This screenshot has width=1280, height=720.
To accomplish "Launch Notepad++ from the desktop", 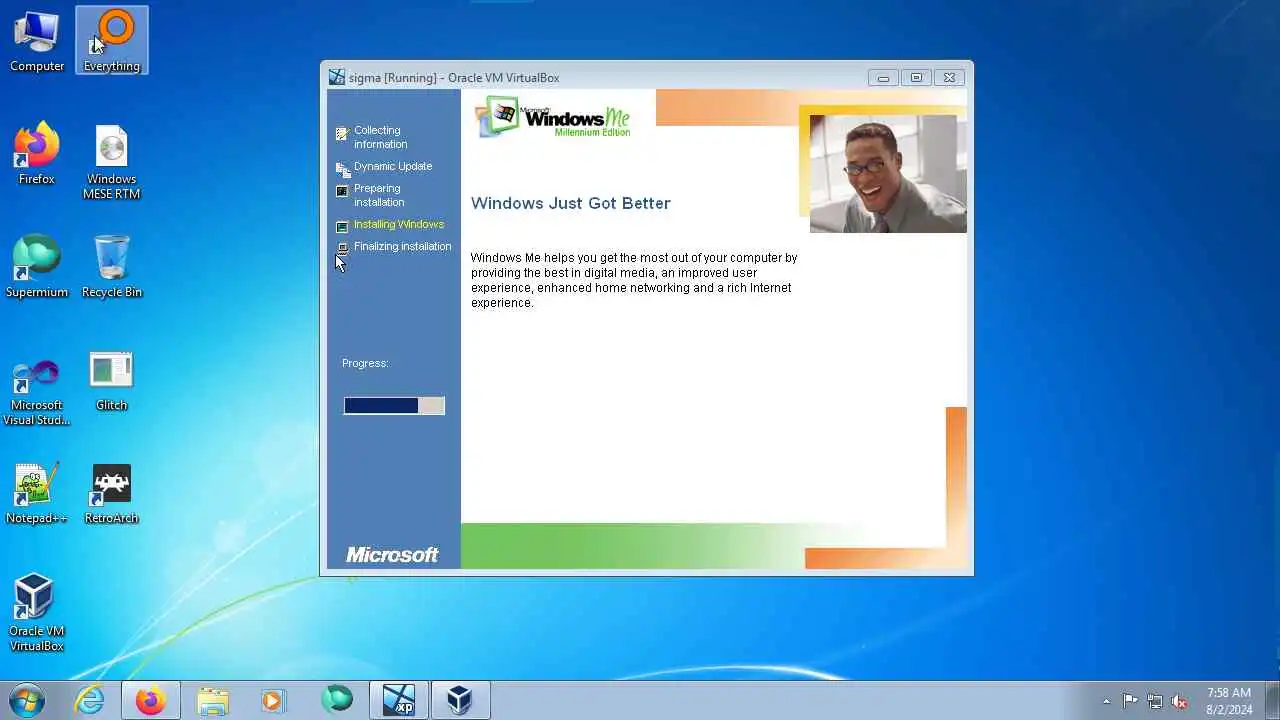I will (37, 493).
